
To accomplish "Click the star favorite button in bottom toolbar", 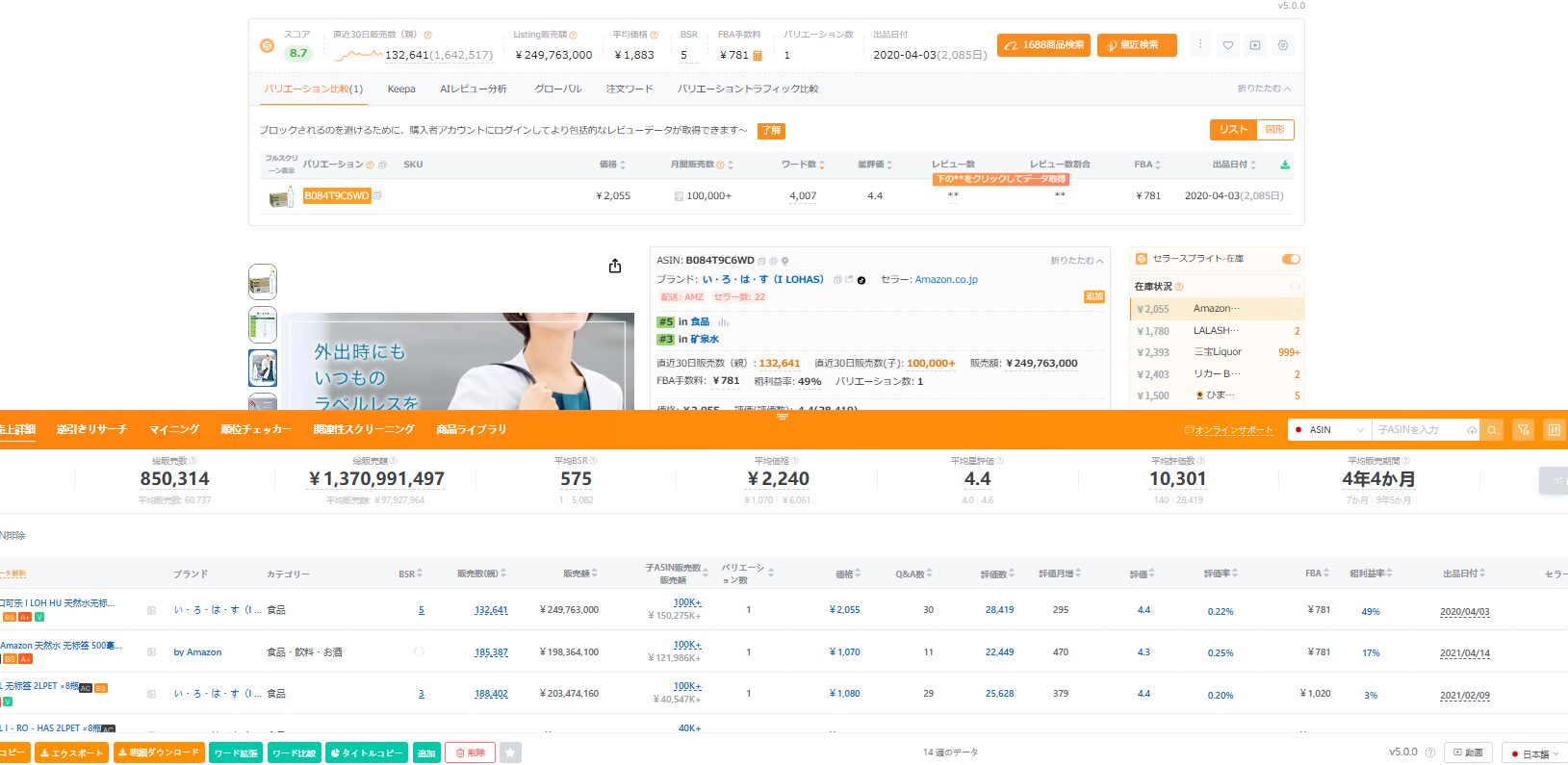I will [x=510, y=752].
